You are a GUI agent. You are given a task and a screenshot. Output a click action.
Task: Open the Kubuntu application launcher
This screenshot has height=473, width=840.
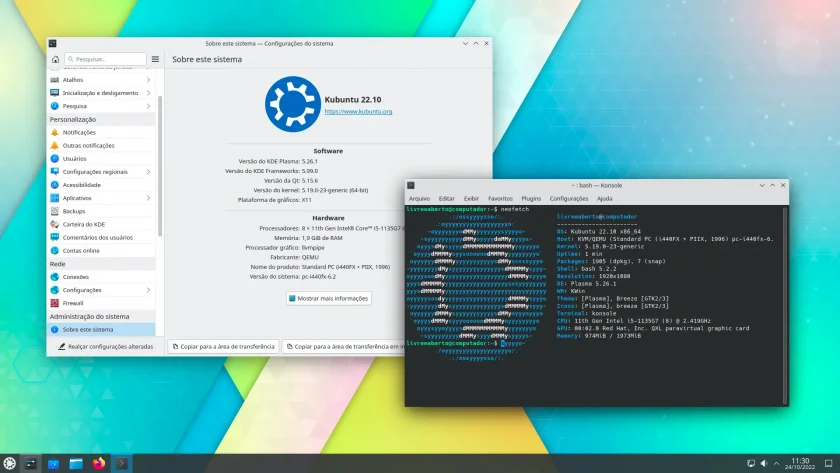(x=10, y=463)
